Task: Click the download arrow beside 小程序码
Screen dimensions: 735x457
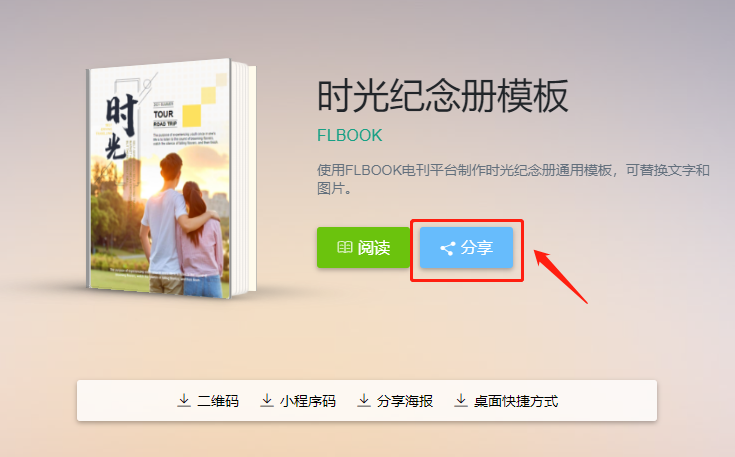Action: pyautogui.click(x=267, y=400)
